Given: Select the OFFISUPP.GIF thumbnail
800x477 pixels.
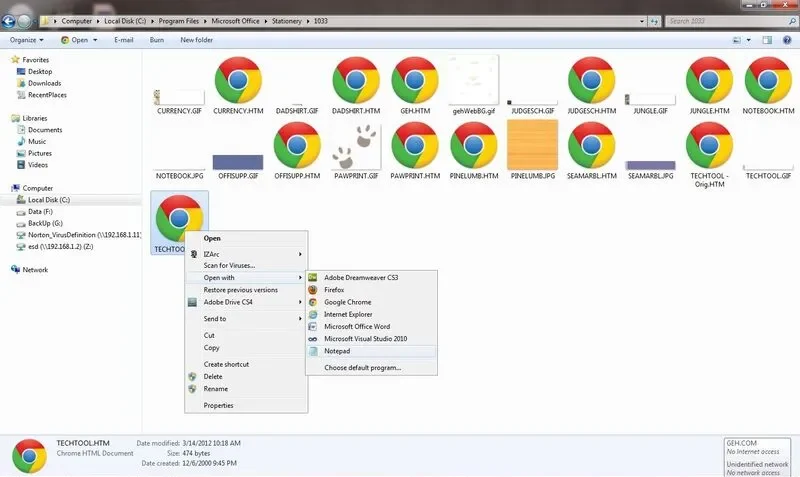Looking at the screenshot, I should [x=238, y=162].
